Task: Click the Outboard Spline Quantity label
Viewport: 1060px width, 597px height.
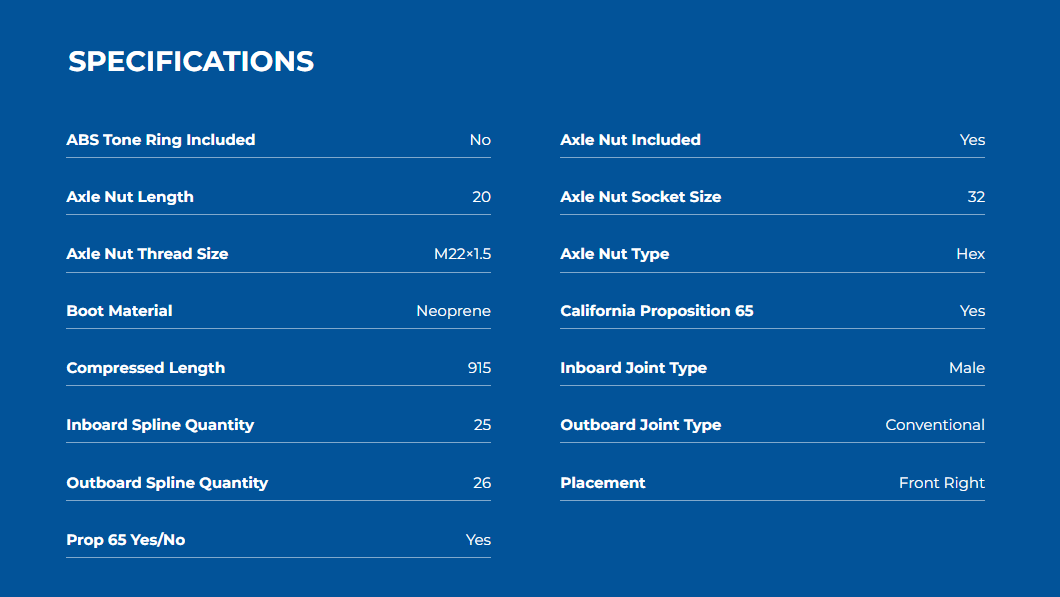Action: pyautogui.click(x=167, y=483)
